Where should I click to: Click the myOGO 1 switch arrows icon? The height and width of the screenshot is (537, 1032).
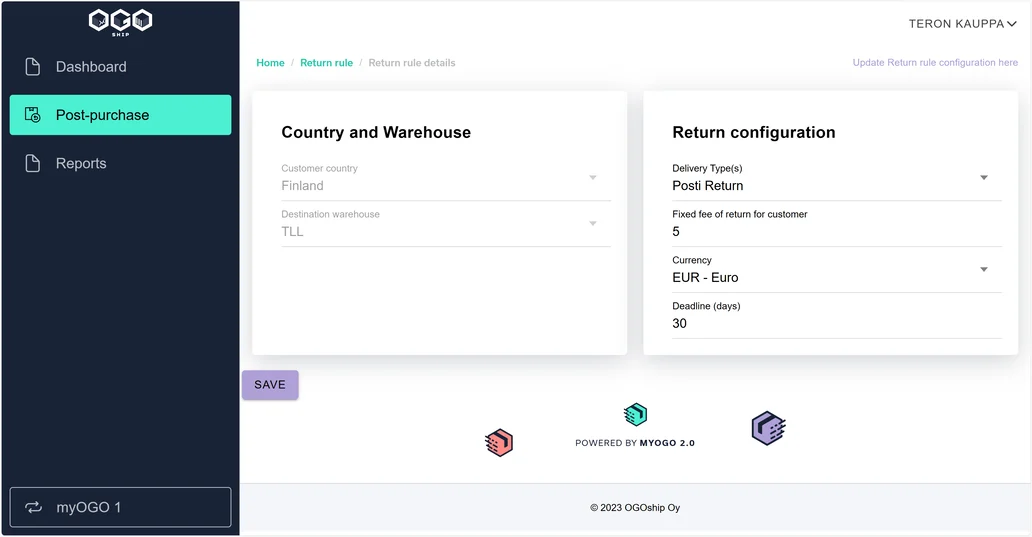click(33, 507)
